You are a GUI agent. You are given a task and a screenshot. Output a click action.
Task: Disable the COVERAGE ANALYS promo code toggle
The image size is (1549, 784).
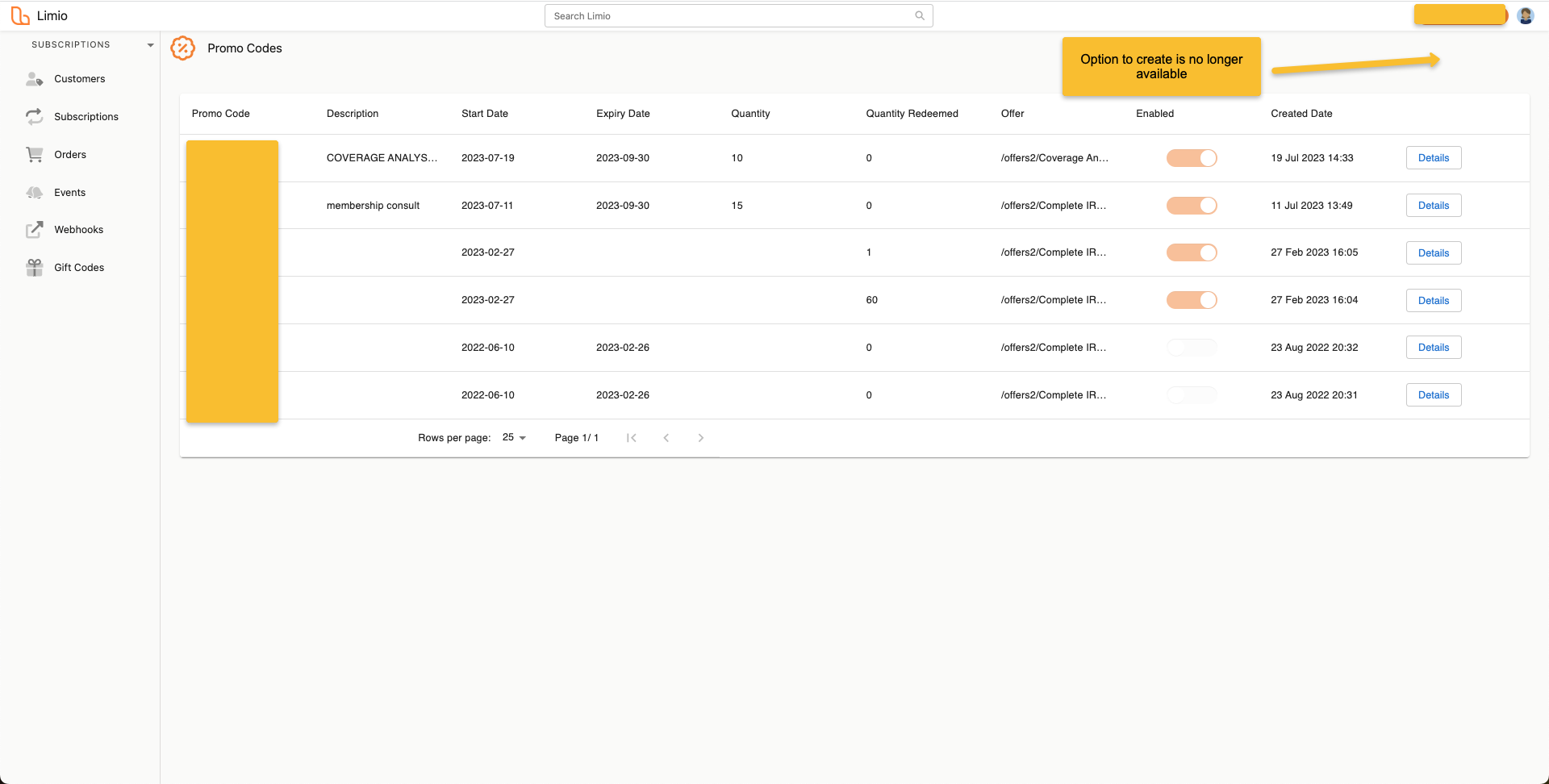[1192, 158]
